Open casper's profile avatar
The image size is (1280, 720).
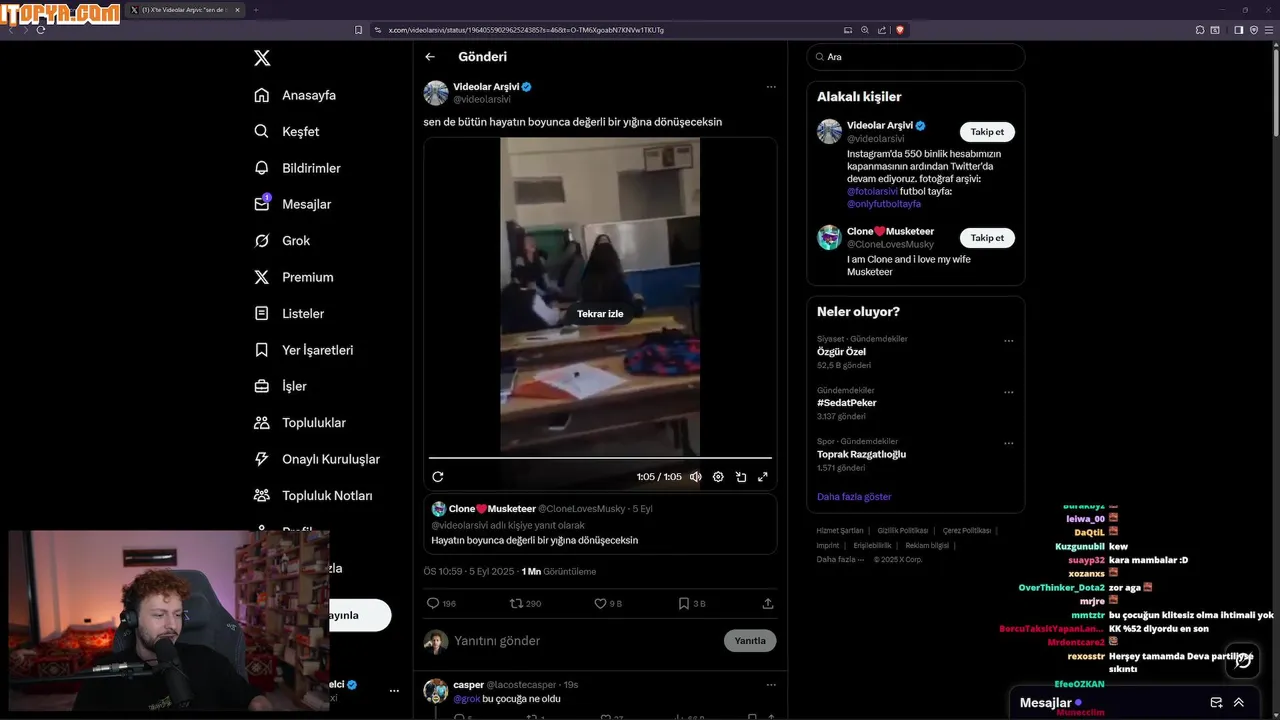(x=436, y=691)
